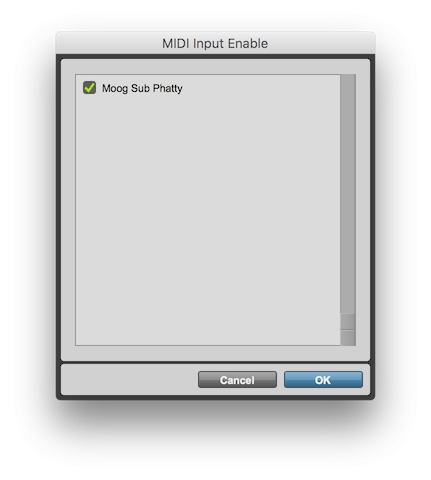
Task: Click the middle of the scrollbar track
Action: [348, 193]
